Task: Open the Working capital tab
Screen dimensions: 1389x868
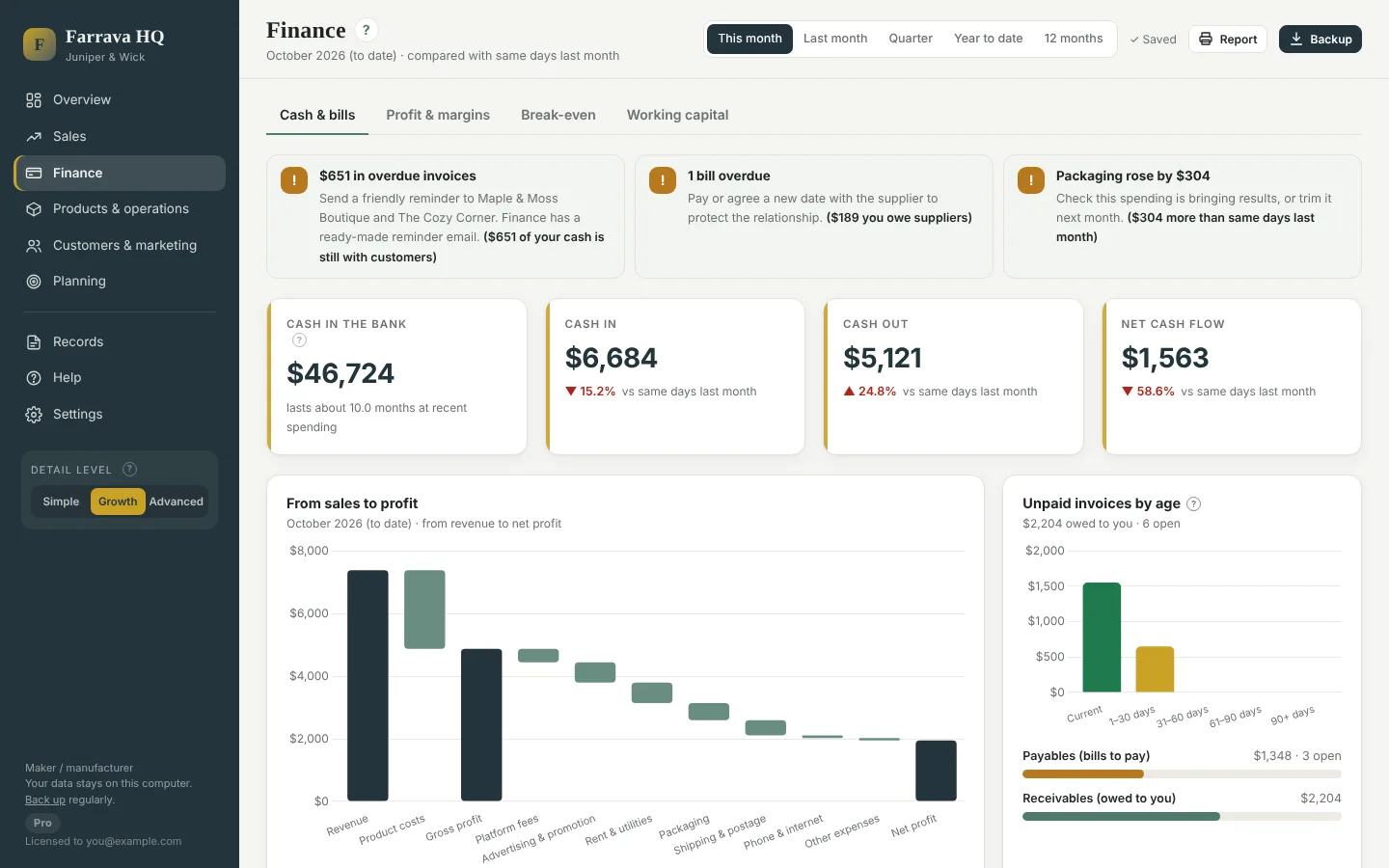Action: click(x=677, y=115)
